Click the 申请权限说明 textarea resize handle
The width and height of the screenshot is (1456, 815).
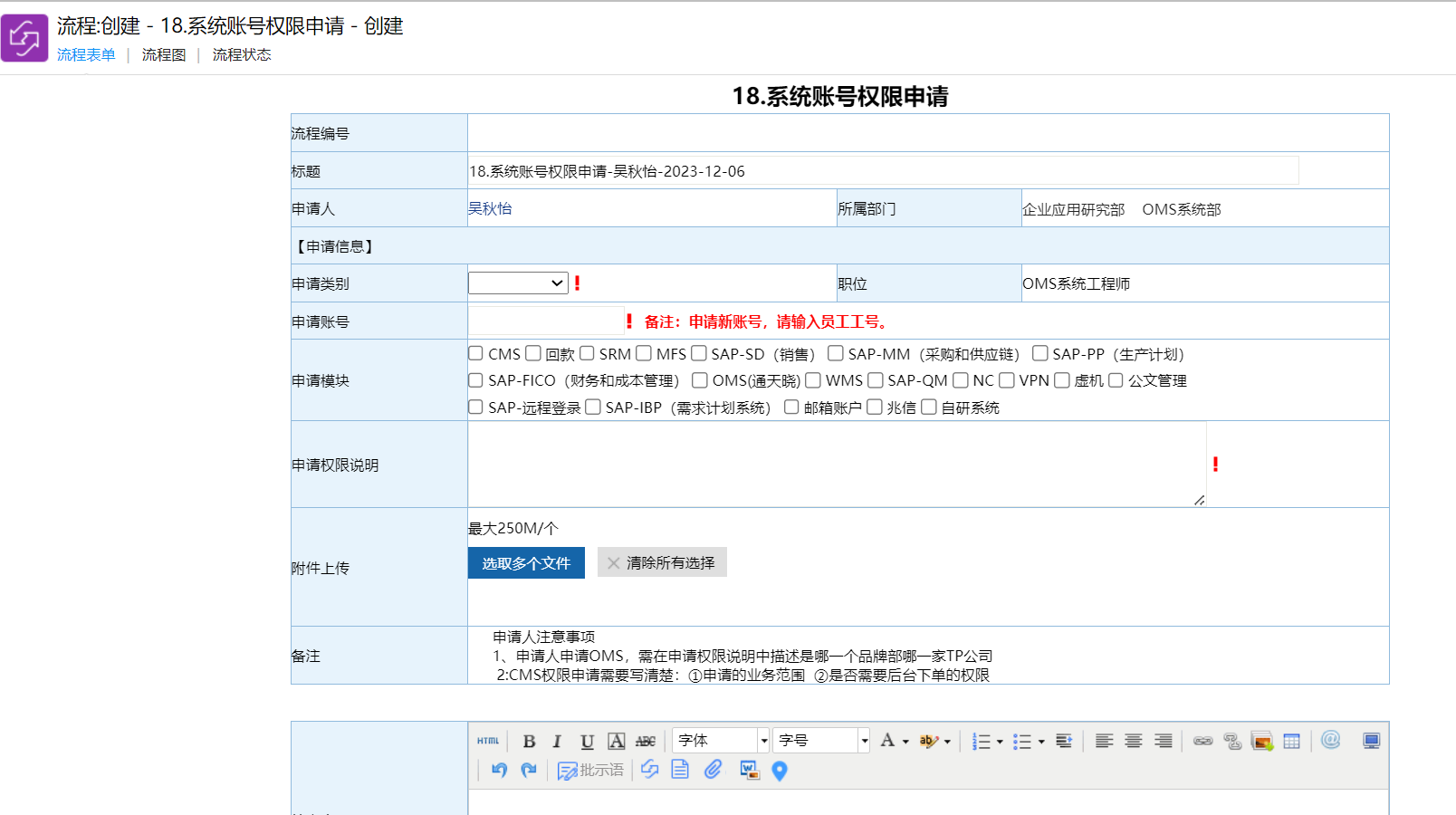tap(1199, 500)
